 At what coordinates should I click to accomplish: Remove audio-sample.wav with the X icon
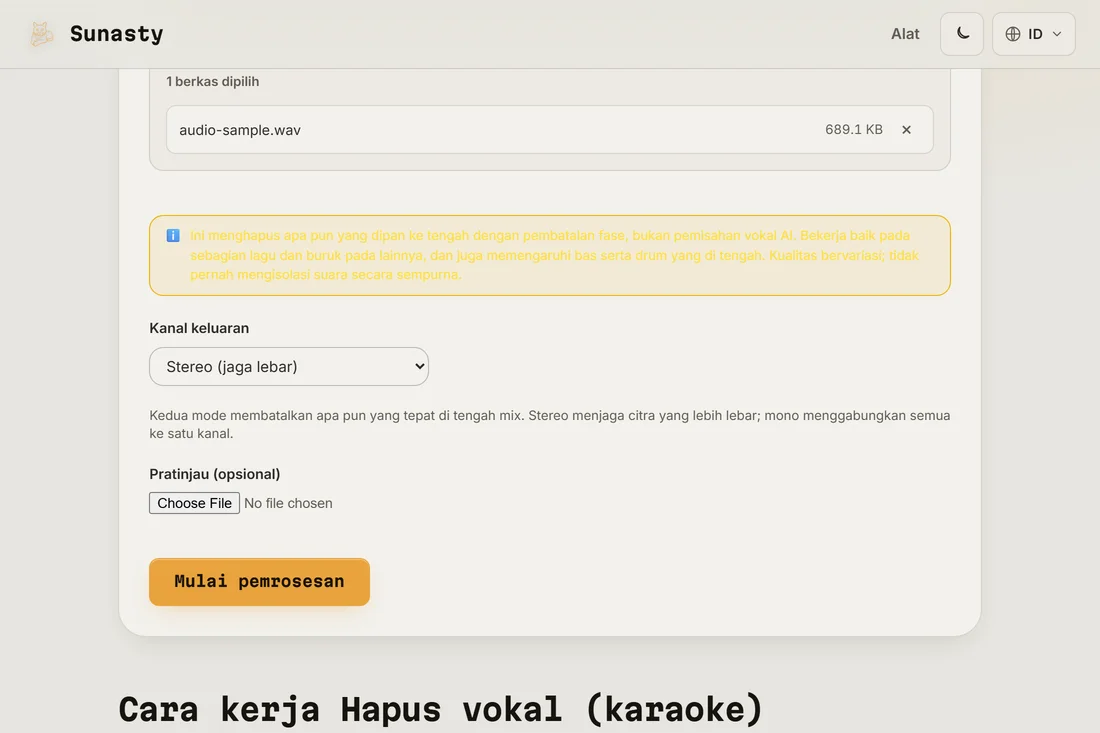click(x=906, y=130)
